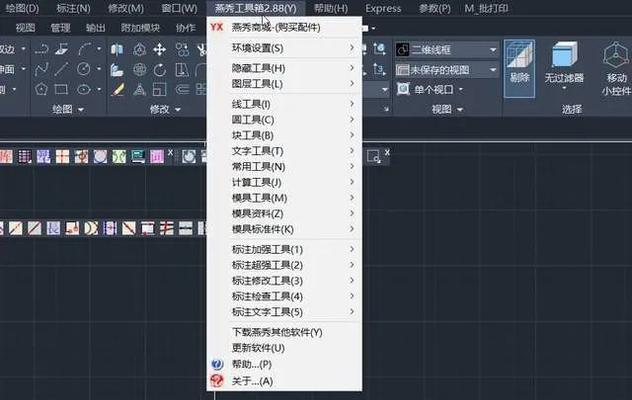Open the 图层工具(L) submenu

284,84
